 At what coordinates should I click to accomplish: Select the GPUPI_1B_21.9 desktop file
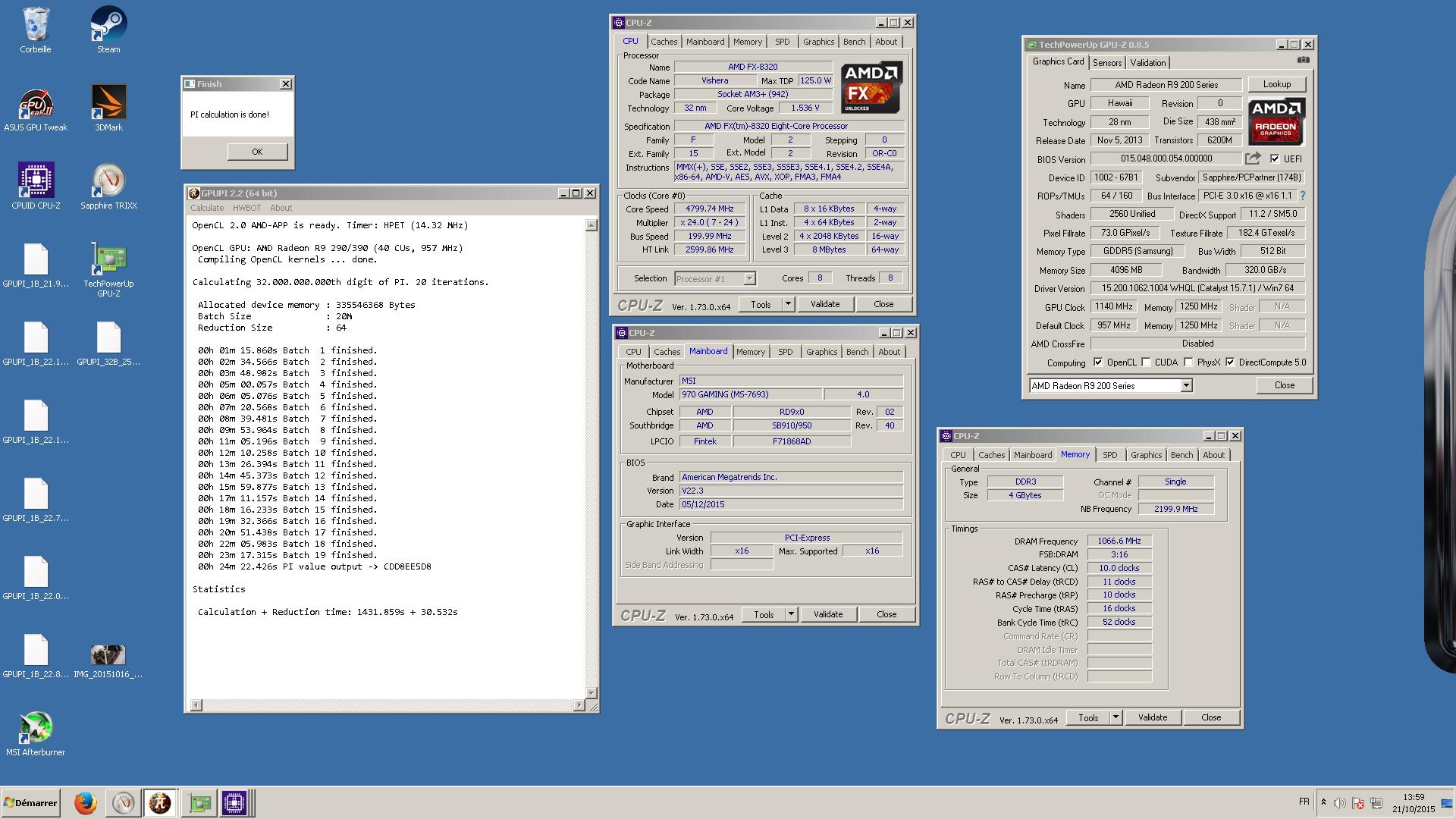[36, 265]
